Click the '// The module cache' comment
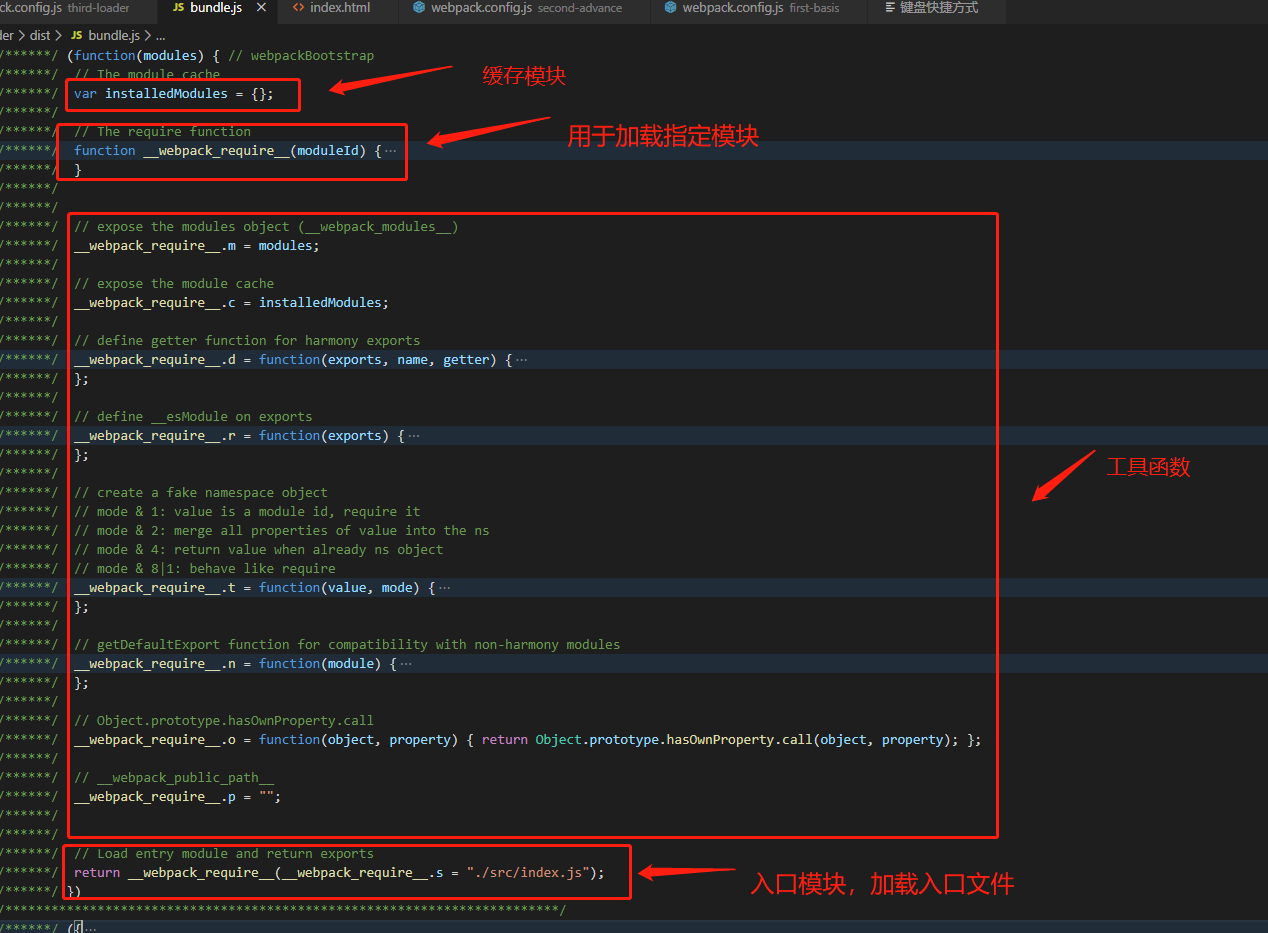Viewport: 1268px width, 933px height. 147,74
